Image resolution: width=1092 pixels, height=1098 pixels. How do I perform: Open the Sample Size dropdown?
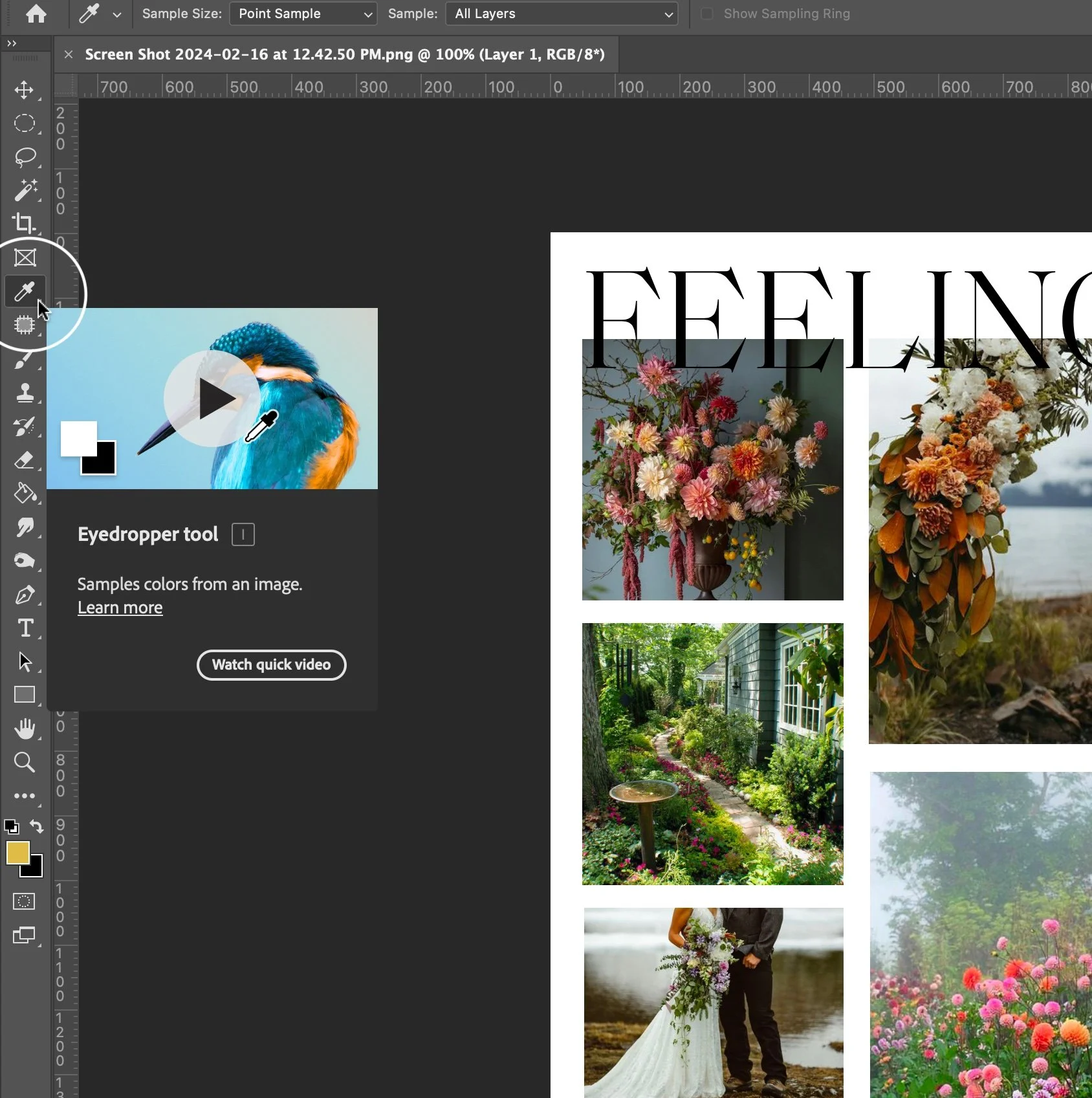coord(303,14)
